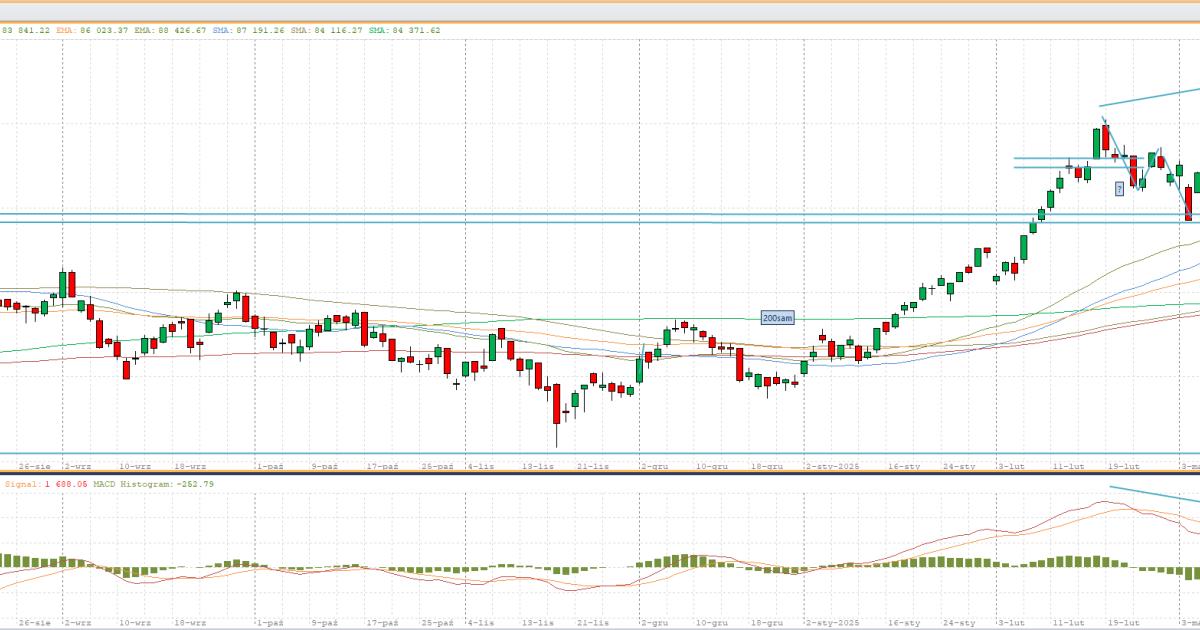Select the horizontal line at the chart bottom
This screenshot has height=630, width=1200.
click(x=600, y=453)
